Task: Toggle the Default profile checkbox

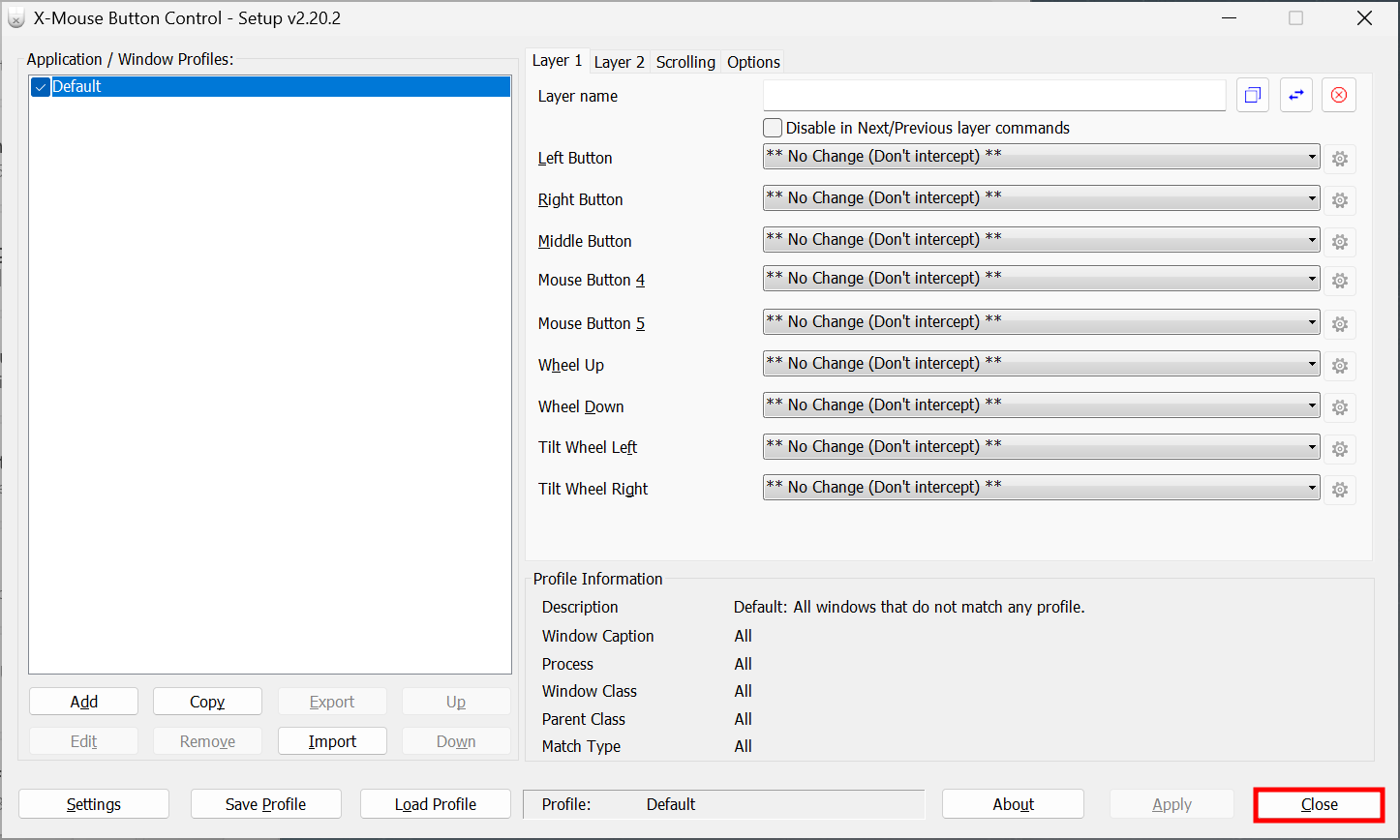Action: [41, 87]
